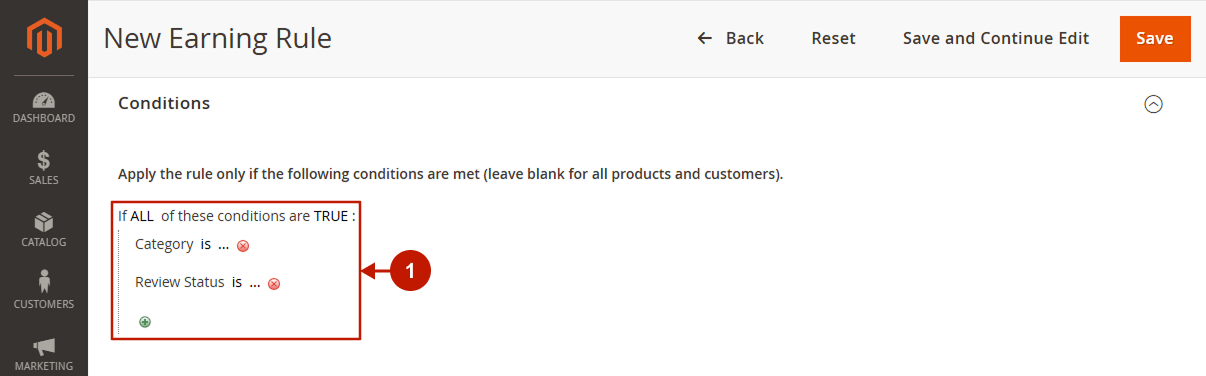Click the Reset button
This screenshot has height=376, width=1206.
point(833,39)
